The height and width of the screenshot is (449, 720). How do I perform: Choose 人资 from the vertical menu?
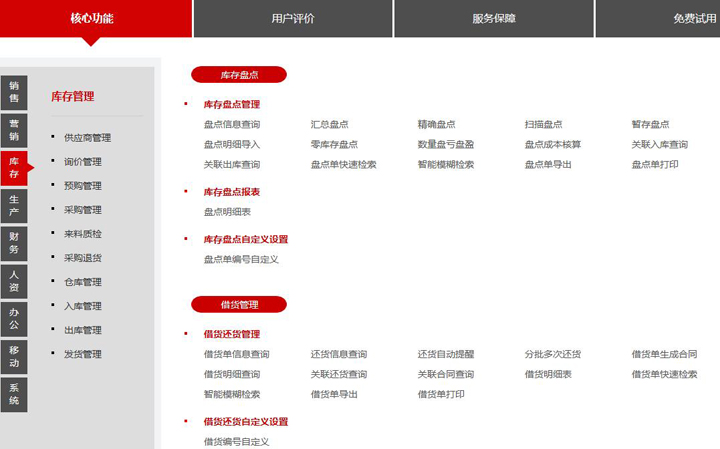point(14,281)
